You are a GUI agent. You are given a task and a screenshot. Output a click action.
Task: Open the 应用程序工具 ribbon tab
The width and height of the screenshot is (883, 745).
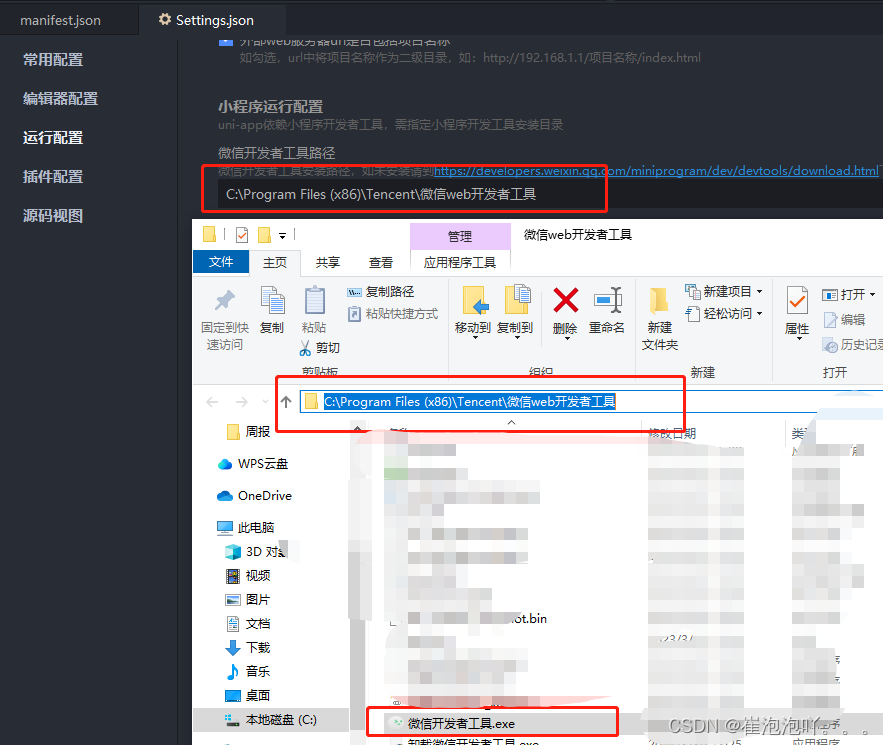pos(460,262)
